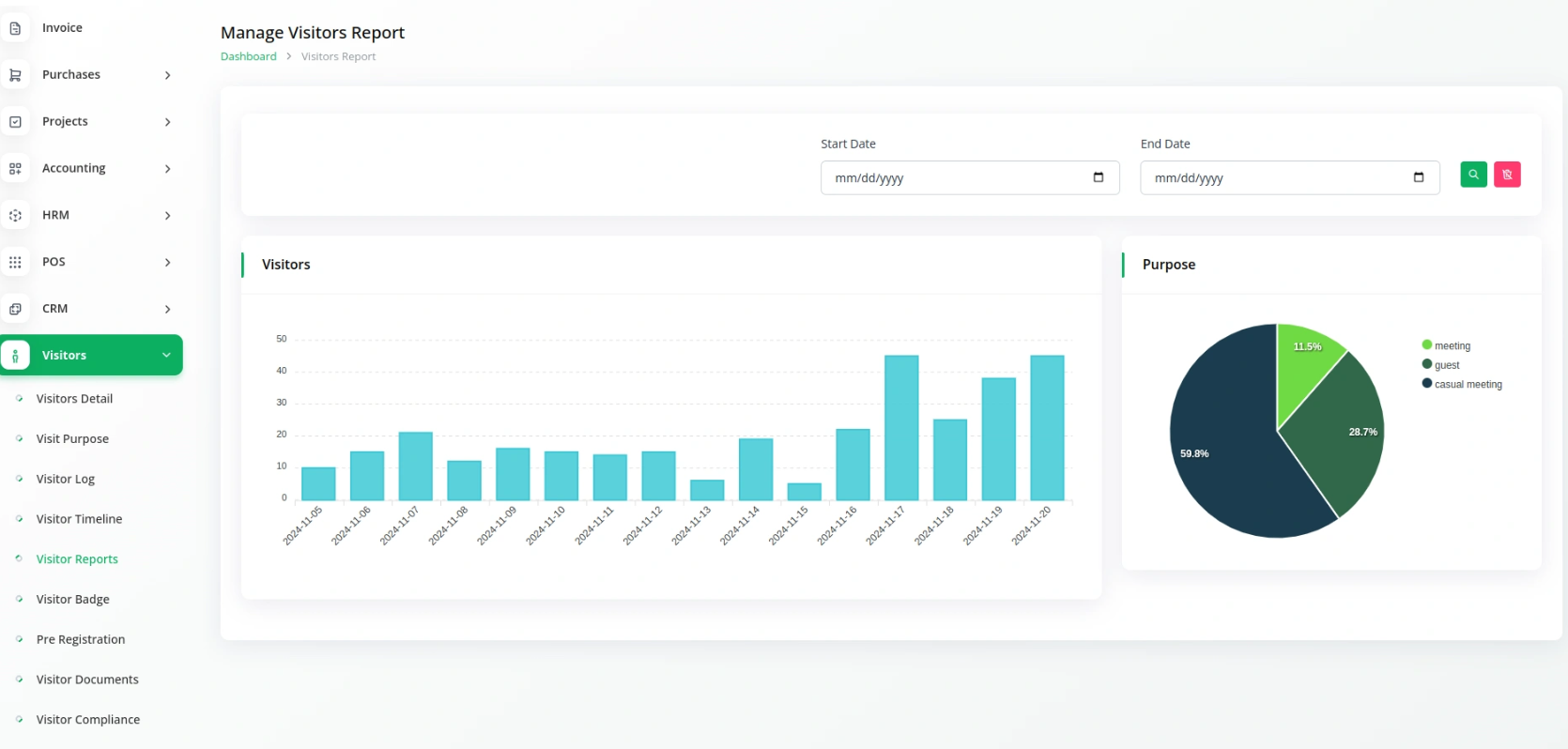The width and height of the screenshot is (1568, 749).
Task: Click the 2024-11-17 bar in chart
Action: click(901, 428)
